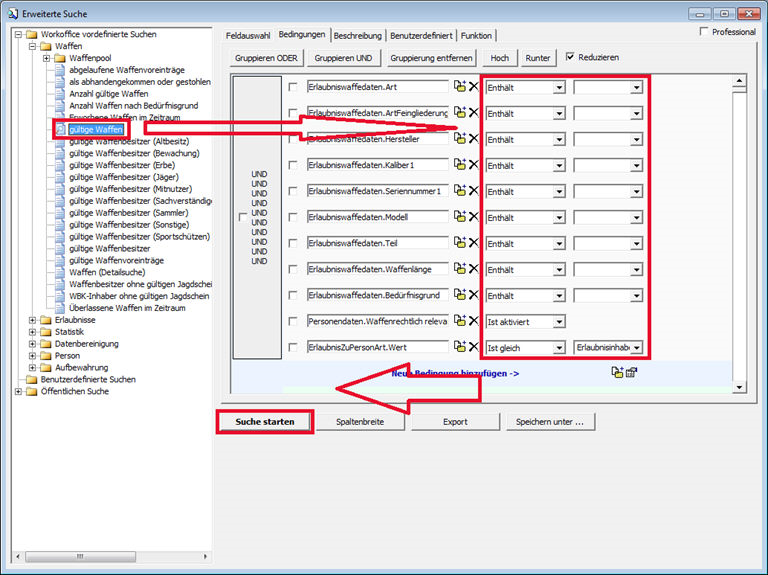Toggle the Reduzieren checkbox
This screenshot has width=768, height=575.
tap(571, 57)
